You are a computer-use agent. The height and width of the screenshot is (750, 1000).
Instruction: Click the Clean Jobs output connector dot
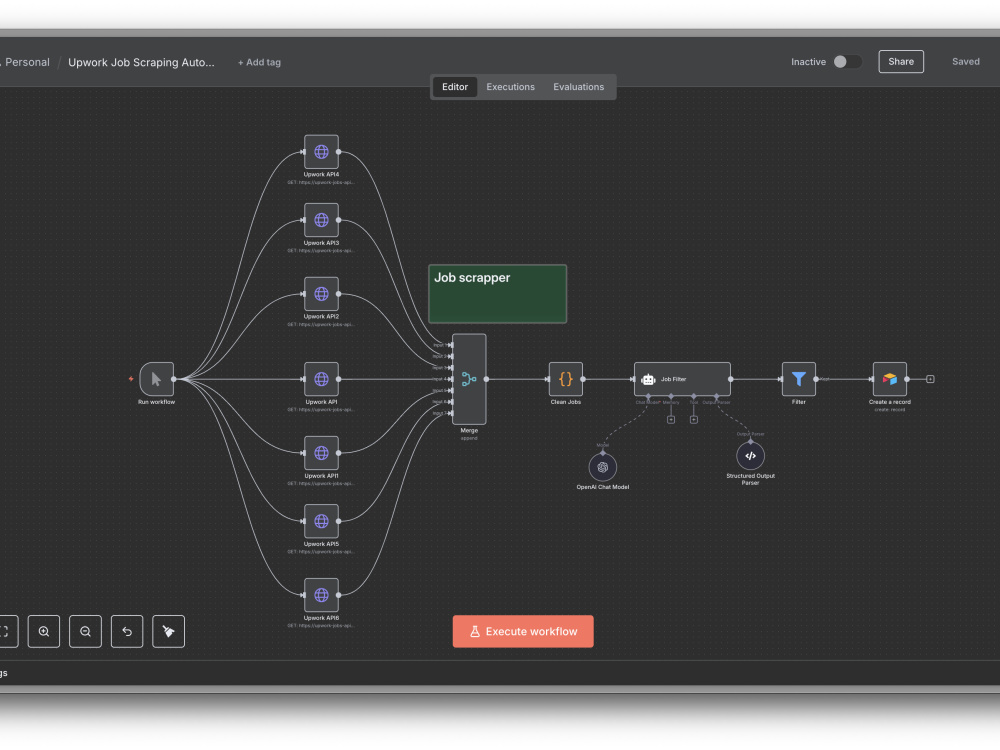click(x=583, y=379)
